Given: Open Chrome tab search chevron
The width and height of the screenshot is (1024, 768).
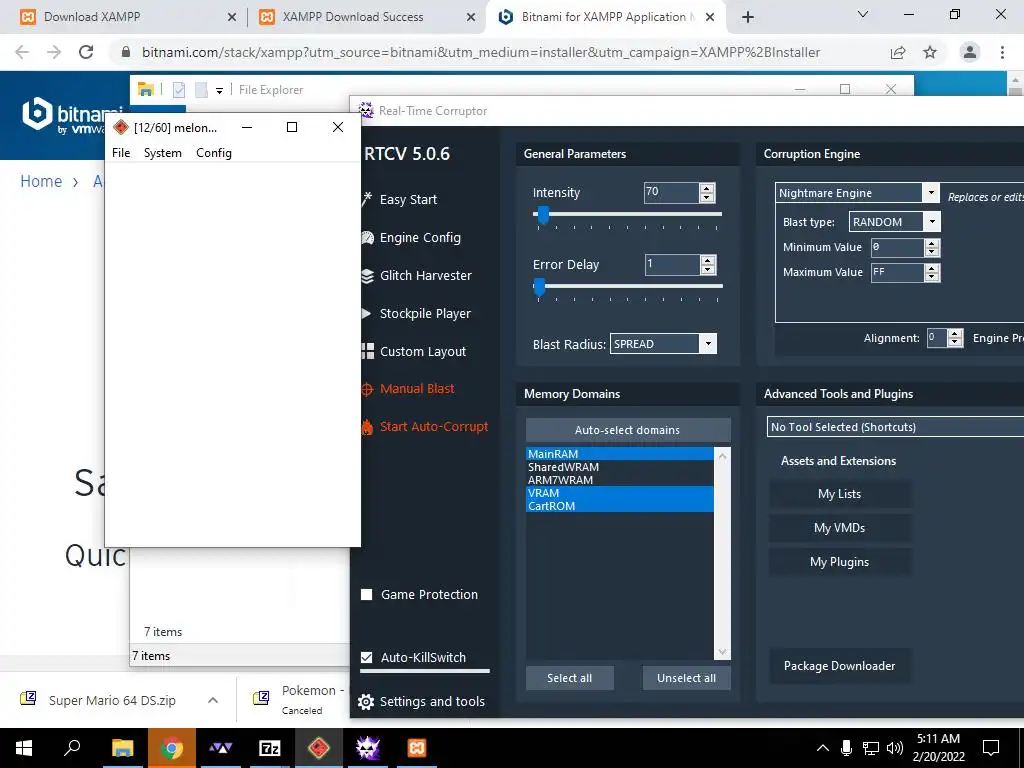Looking at the screenshot, I should pyautogui.click(x=863, y=14).
